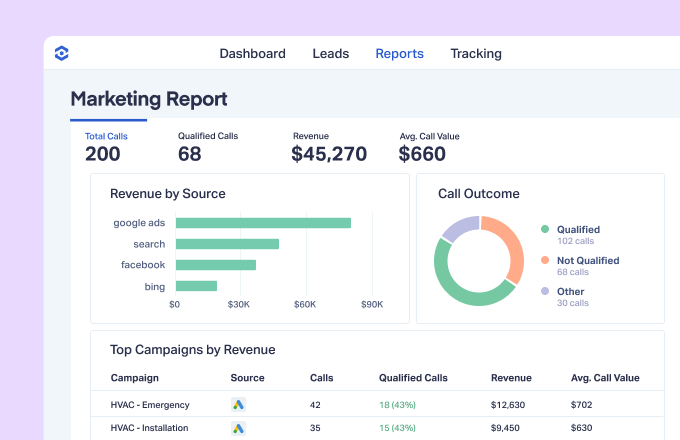The width and height of the screenshot is (680, 440).
Task: Click the Not Qualified legend label
Action: (x=588, y=261)
